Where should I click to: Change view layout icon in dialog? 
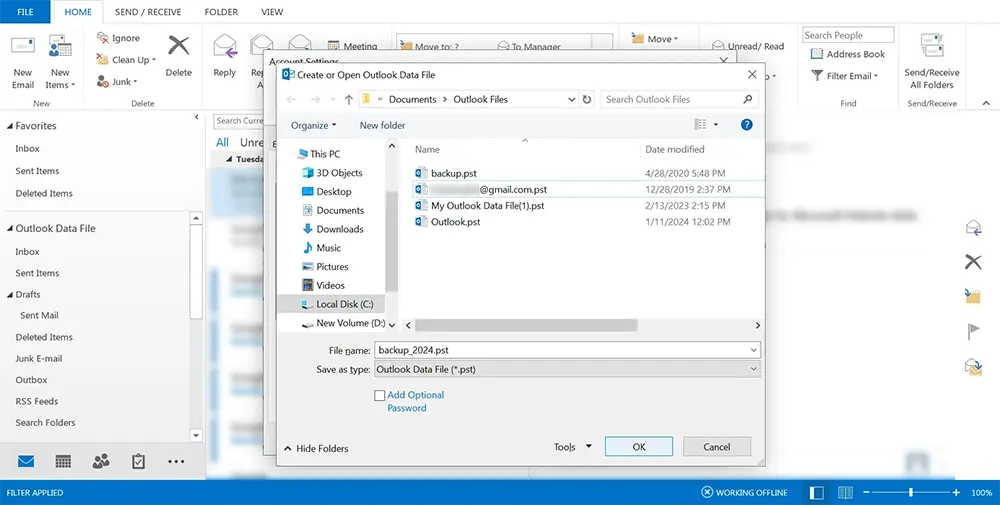tap(700, 124)
